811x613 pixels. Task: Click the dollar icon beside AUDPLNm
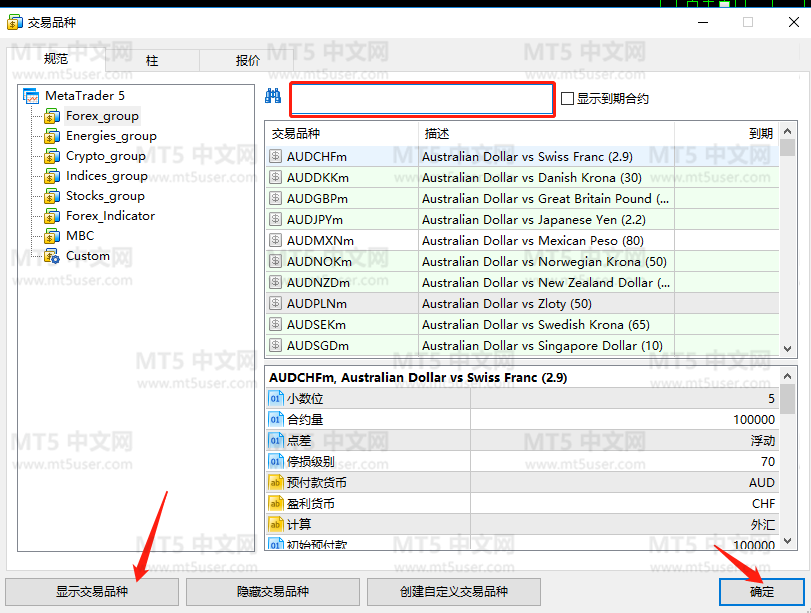click(x=276, y=303)
